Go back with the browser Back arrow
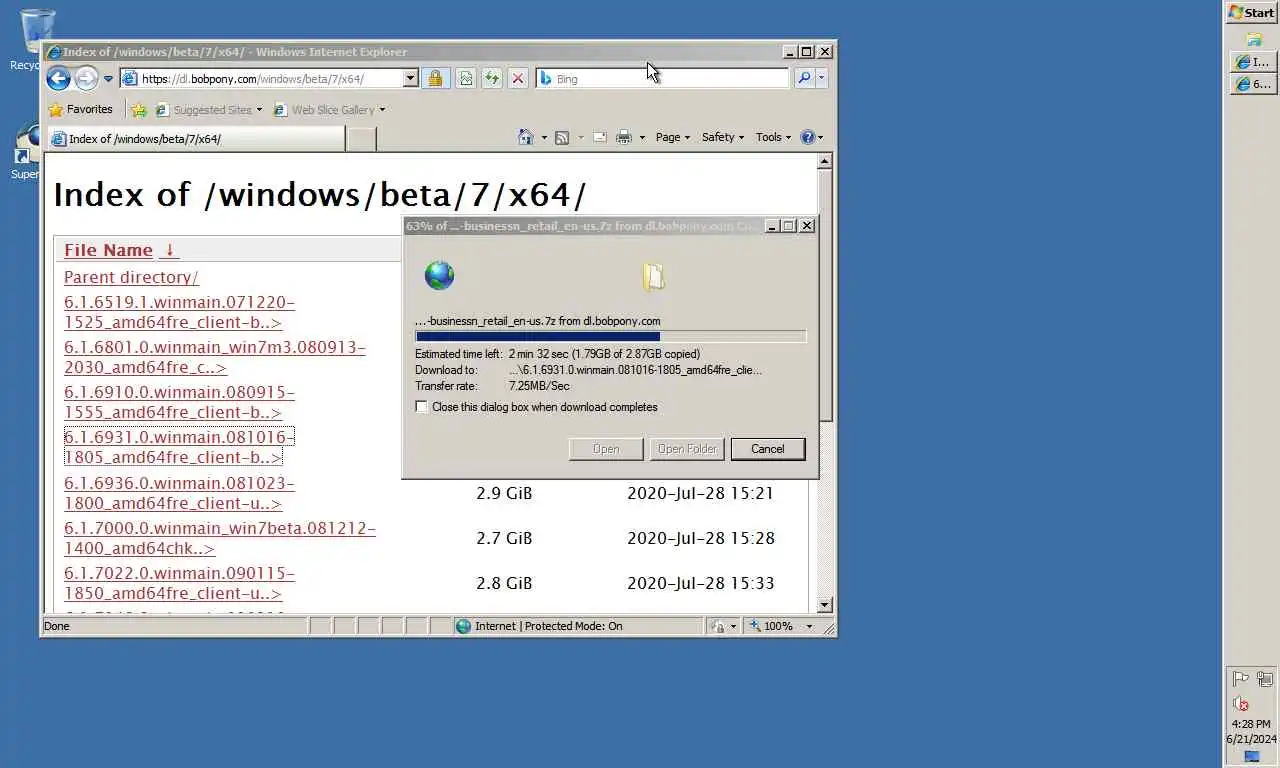 (x=58, y=78)
